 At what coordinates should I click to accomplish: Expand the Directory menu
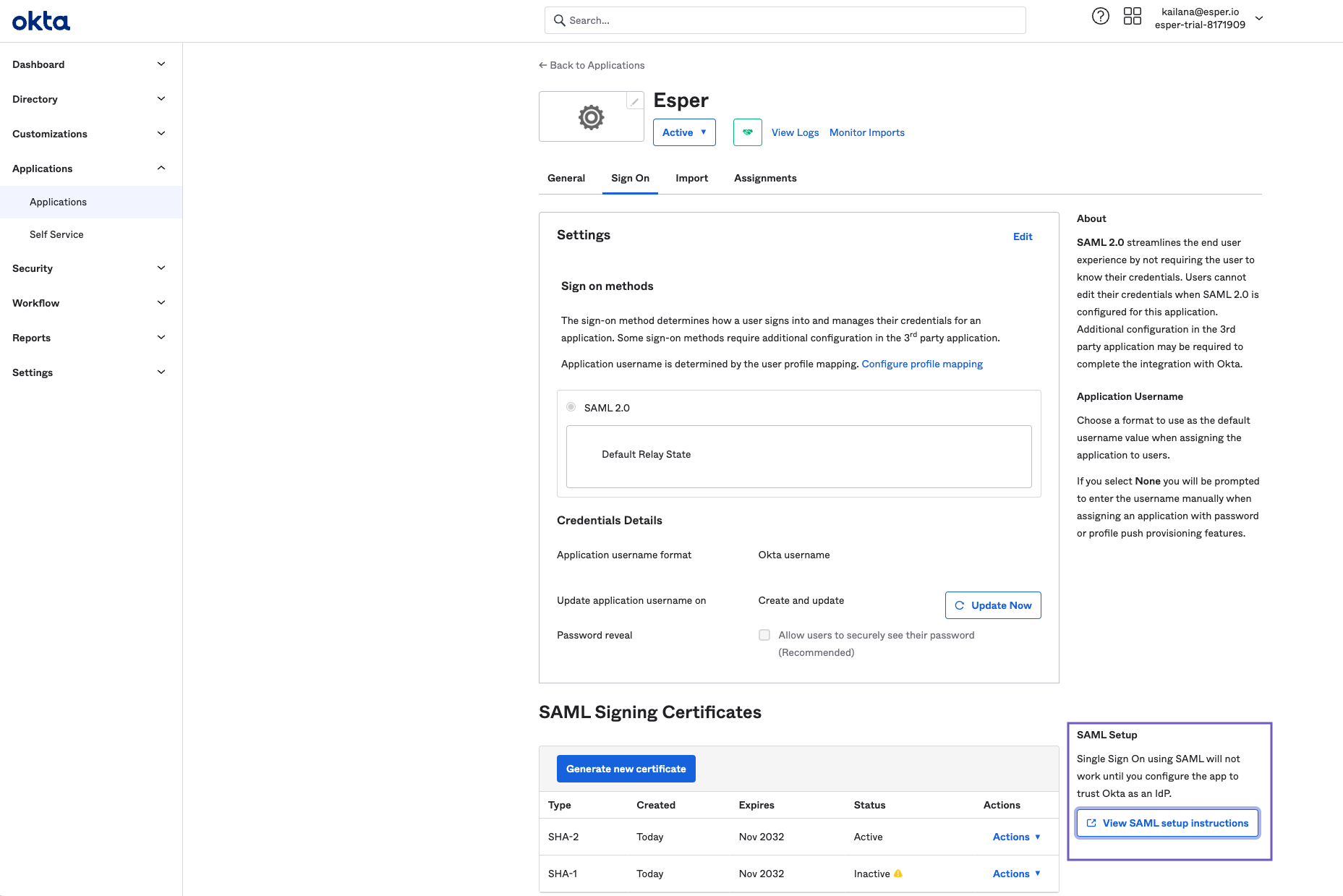click(91, 99)
